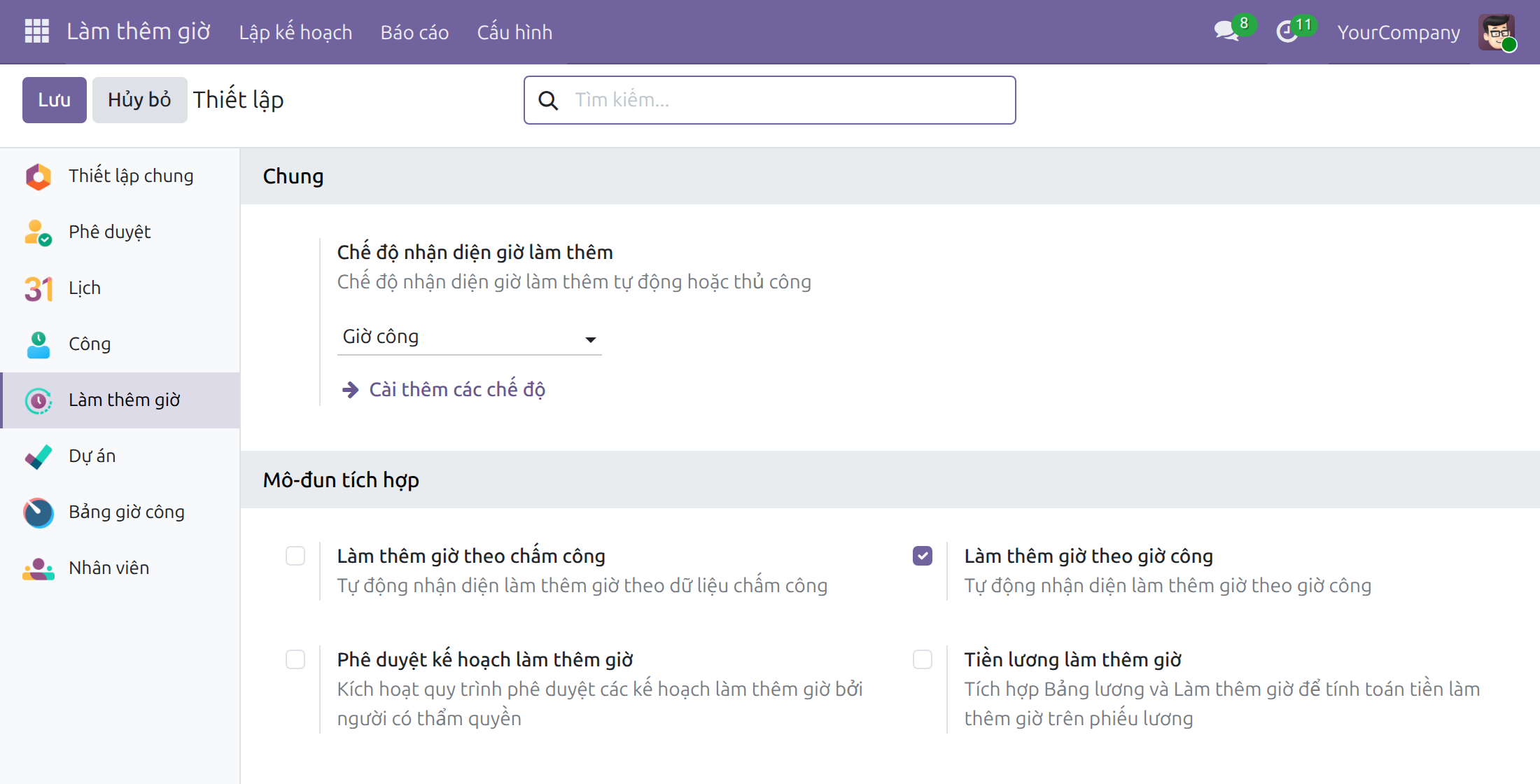Select Dự án settings tab label
Image resolution: width=1540 pixels, height=784 pixels.
[92, 456]
